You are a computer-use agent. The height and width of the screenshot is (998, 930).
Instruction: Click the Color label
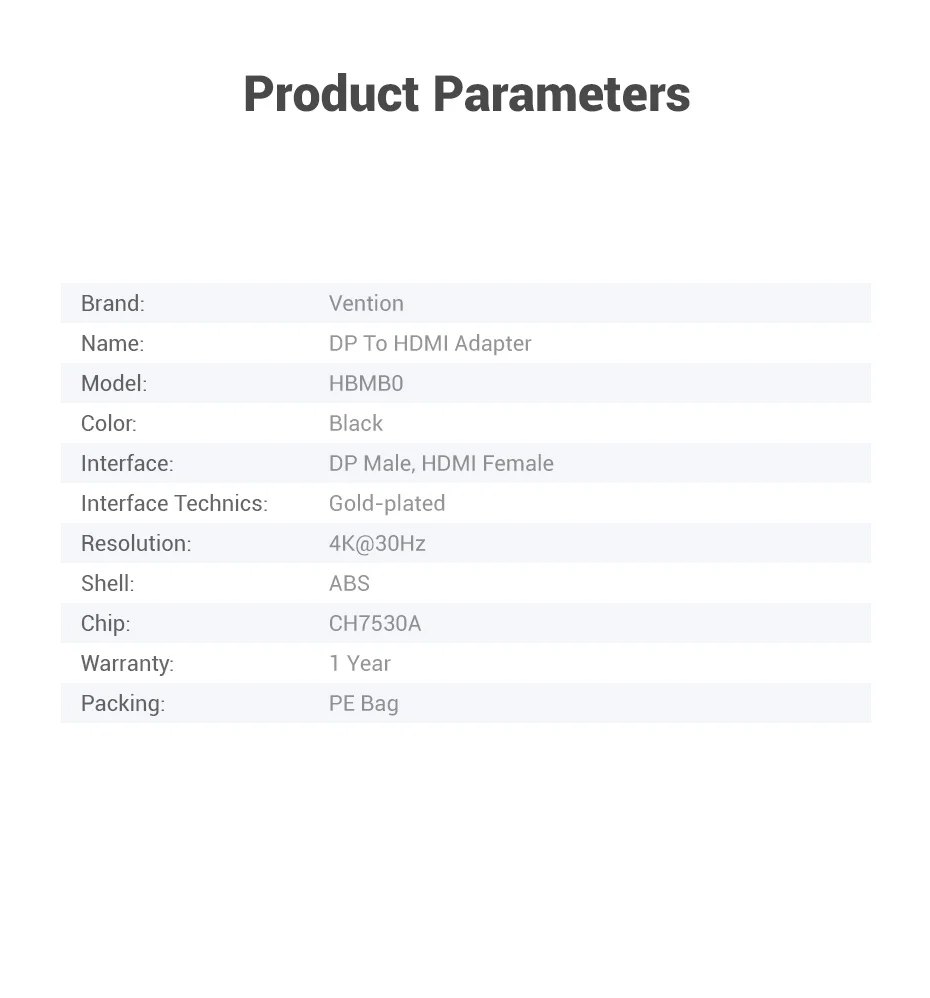[x=108, y=423]
